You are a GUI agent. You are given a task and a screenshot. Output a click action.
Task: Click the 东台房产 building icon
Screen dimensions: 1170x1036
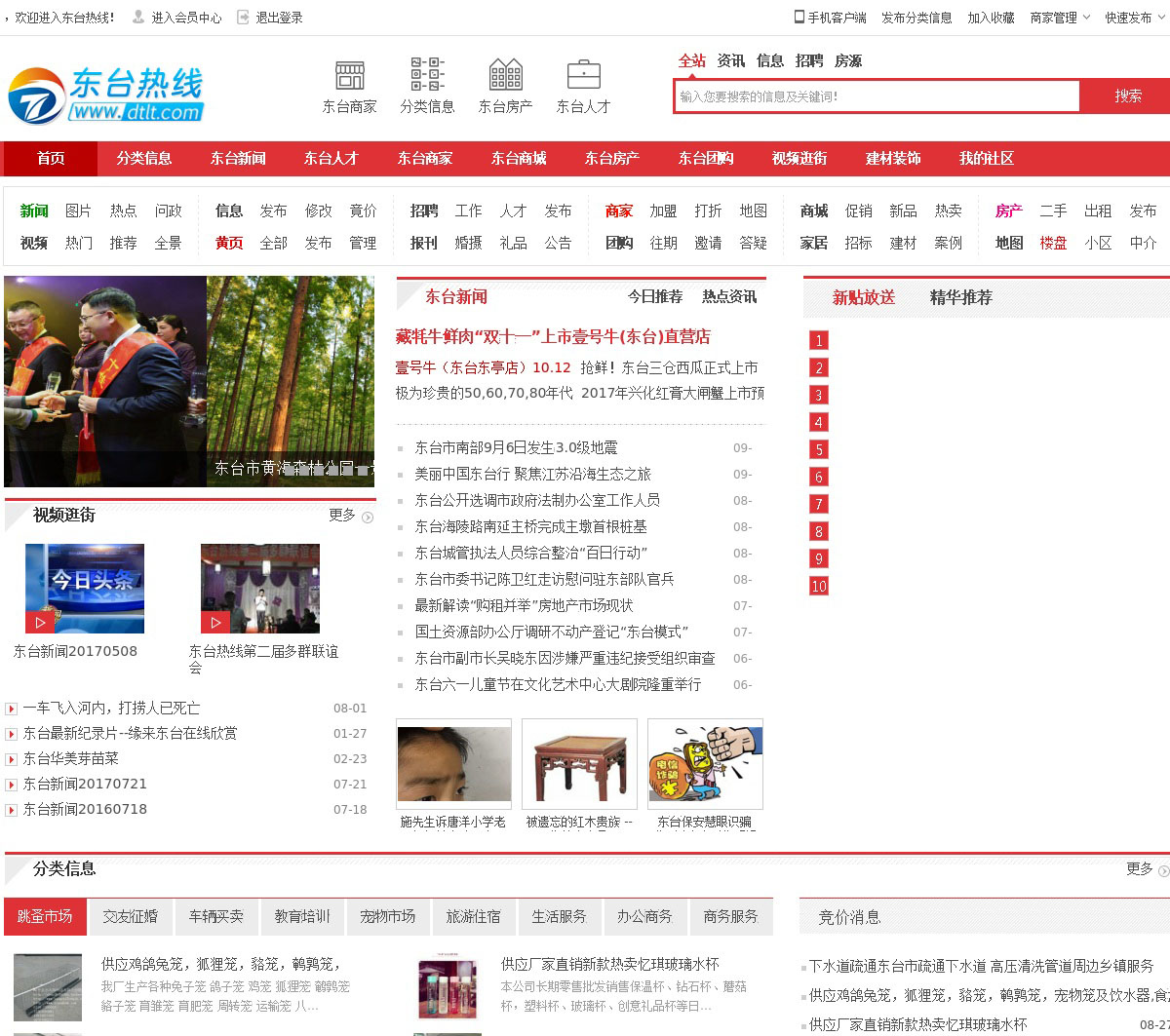pos(505,76)
